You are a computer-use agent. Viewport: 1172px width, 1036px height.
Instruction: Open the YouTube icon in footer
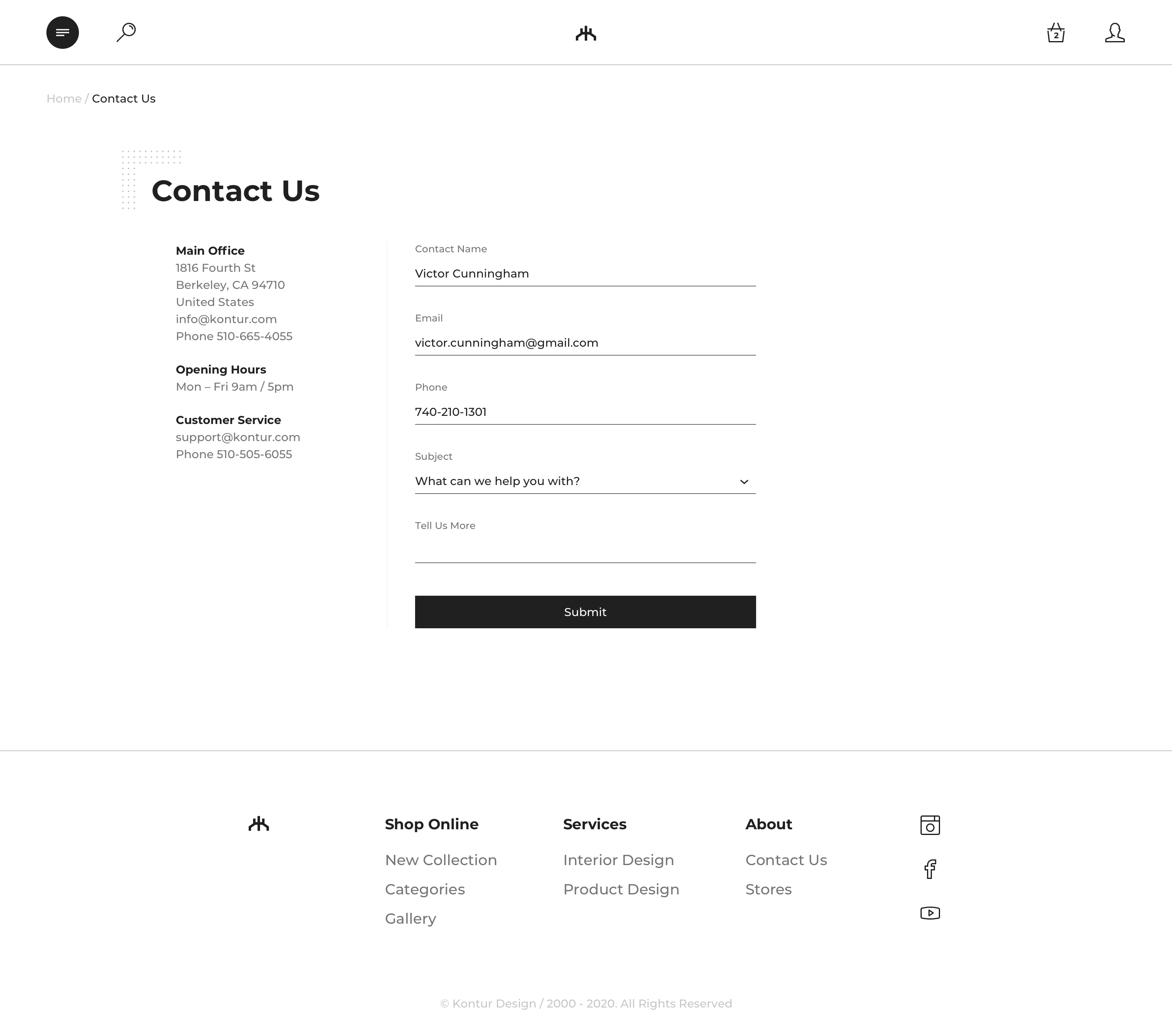[929, 913]
